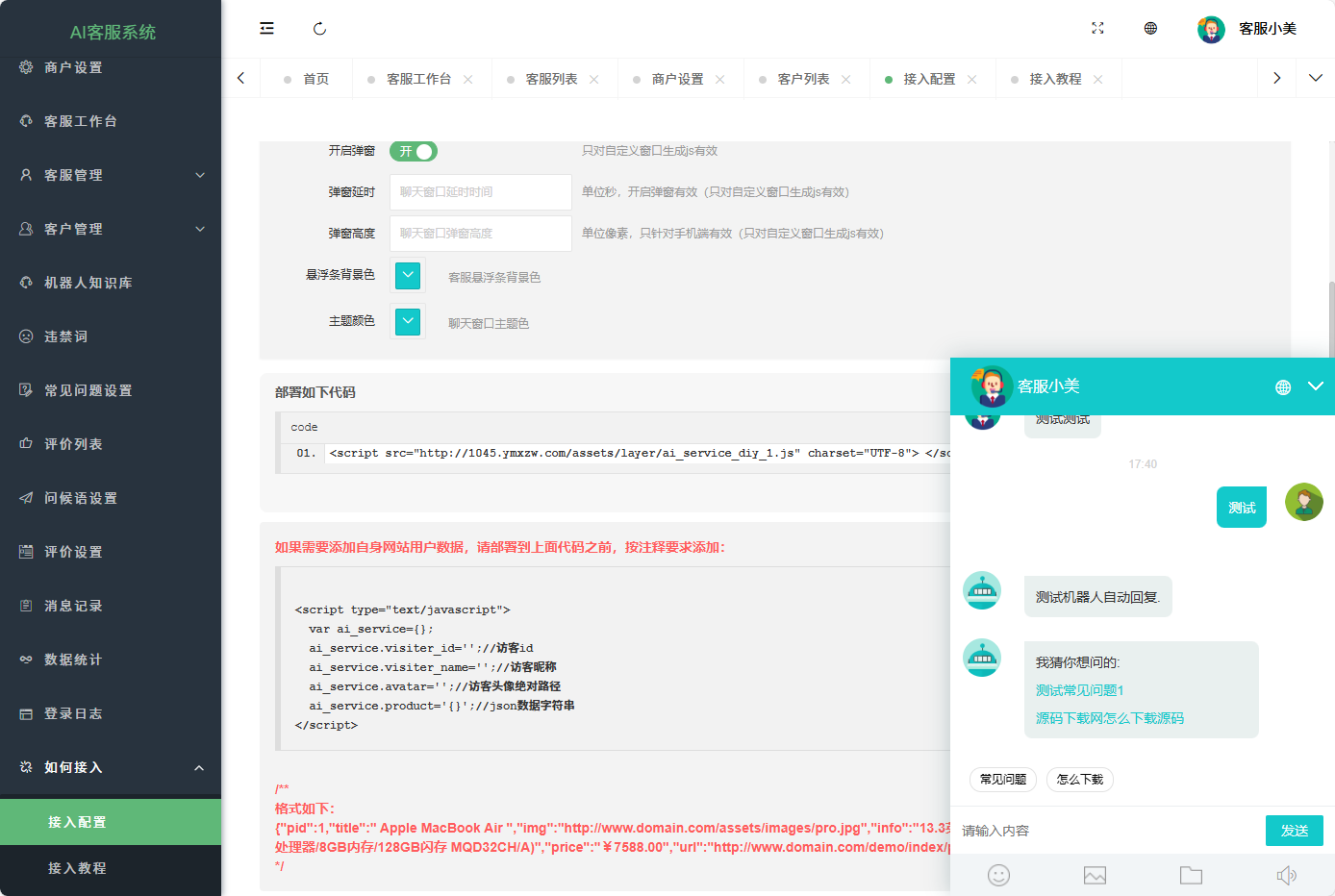This screenshot has height=896, width=1335.
Task: Click the 登录日志 sidebar icon
Action: pyautogui.click(x=26, y=713)
